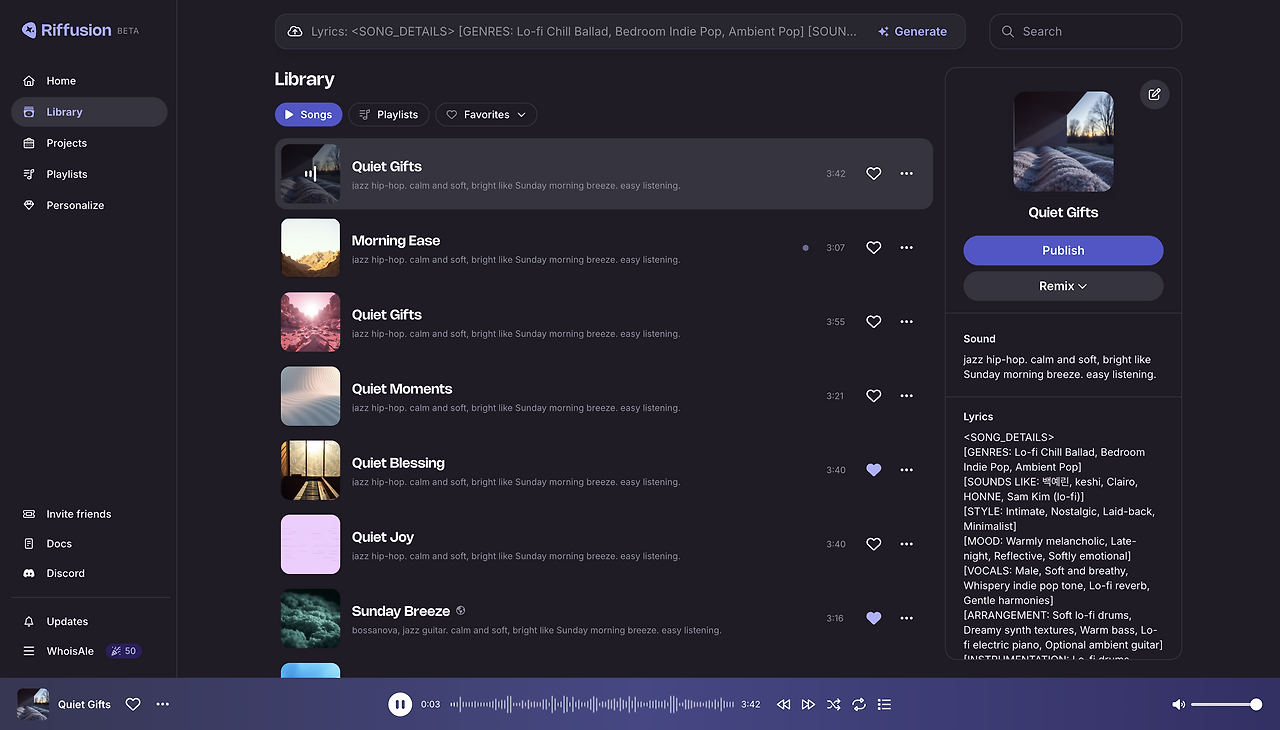Viewport: 1280px width, 730px height.
Task: Open the WhoisAle account menu
Action: 70,651
